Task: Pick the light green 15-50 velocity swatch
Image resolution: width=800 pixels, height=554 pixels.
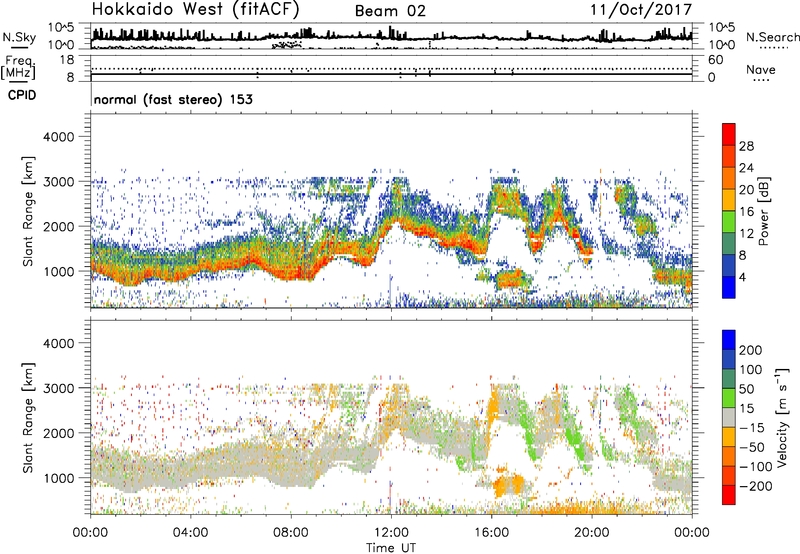Action: point(729,398)
